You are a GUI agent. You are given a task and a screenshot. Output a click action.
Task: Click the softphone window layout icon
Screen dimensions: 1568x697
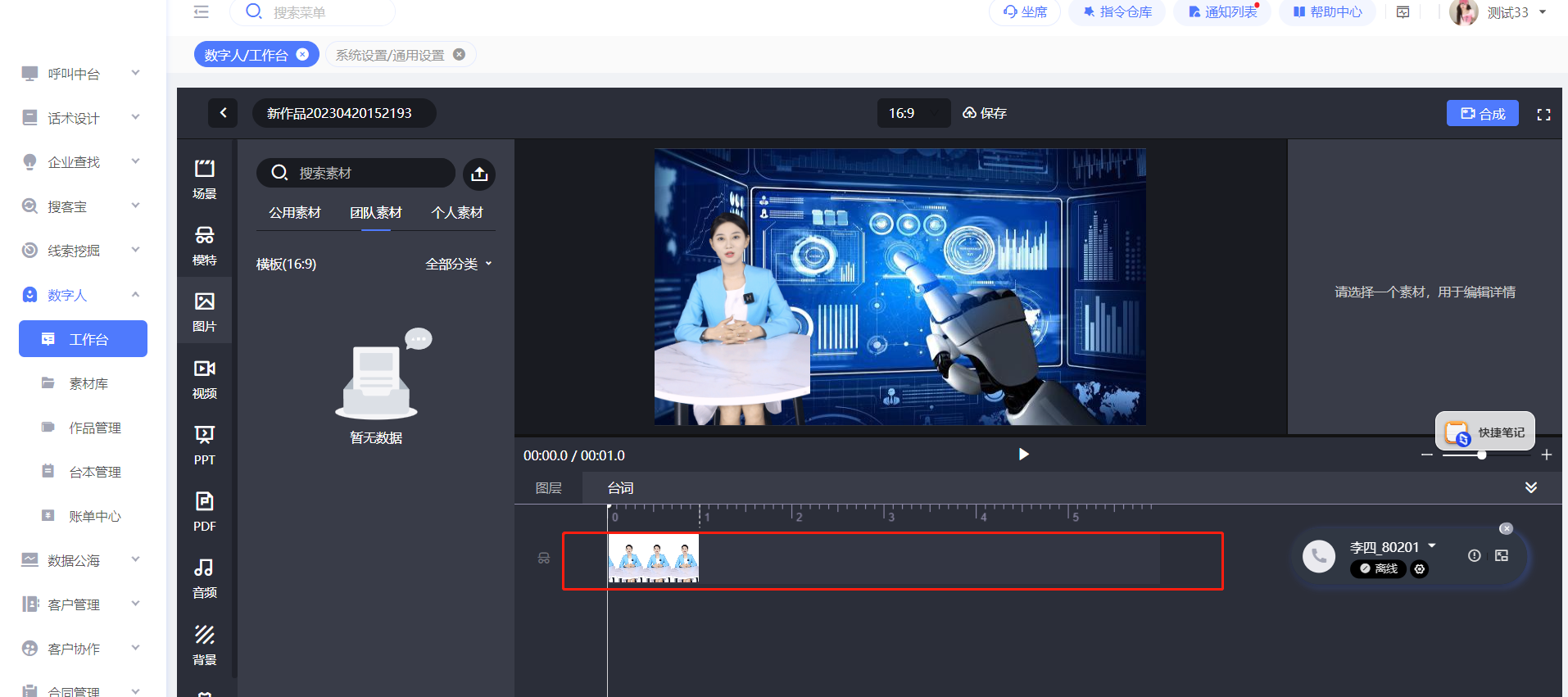click(x=1502, y=555)
